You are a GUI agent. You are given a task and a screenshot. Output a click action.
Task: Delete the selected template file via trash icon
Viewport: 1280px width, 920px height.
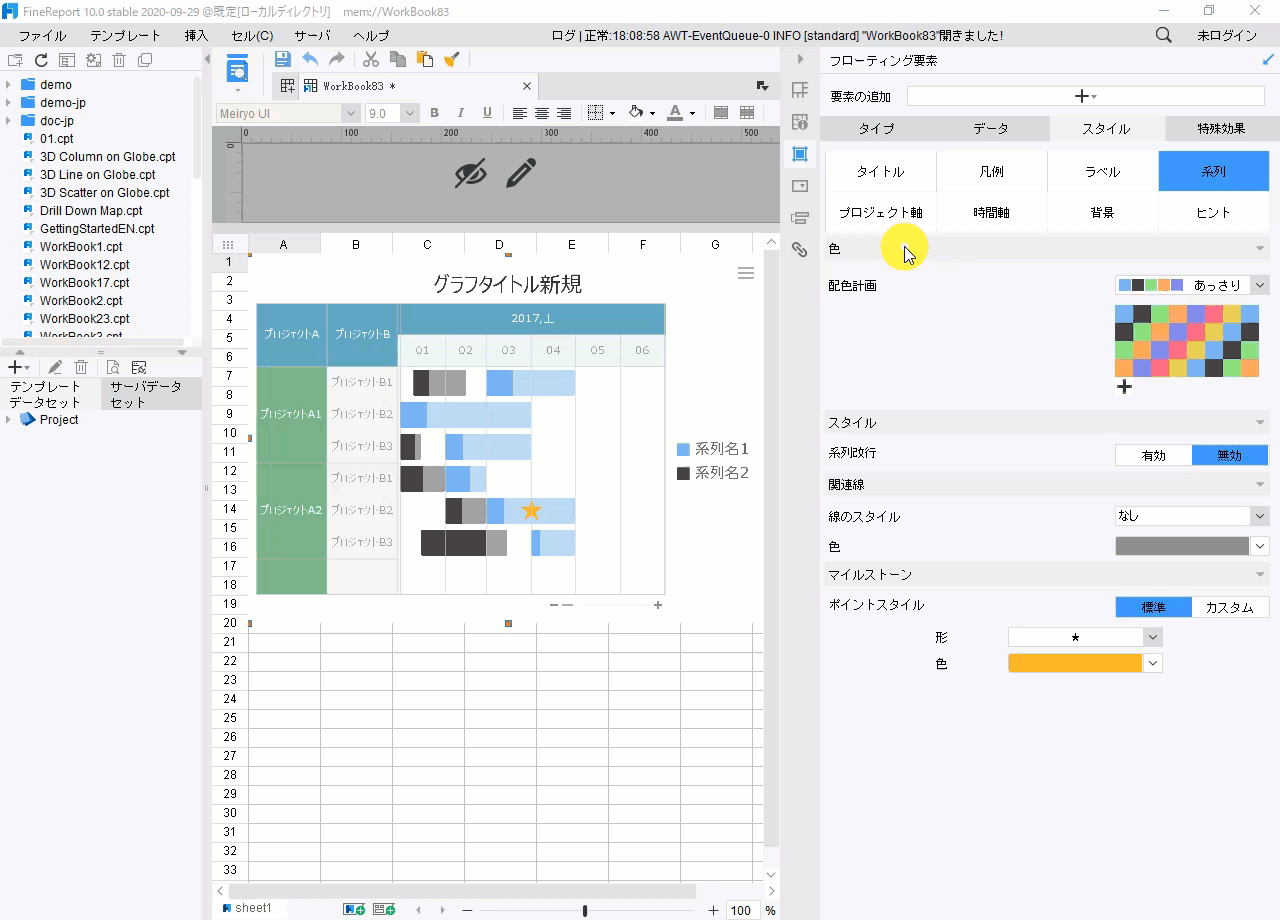point(119,61)
